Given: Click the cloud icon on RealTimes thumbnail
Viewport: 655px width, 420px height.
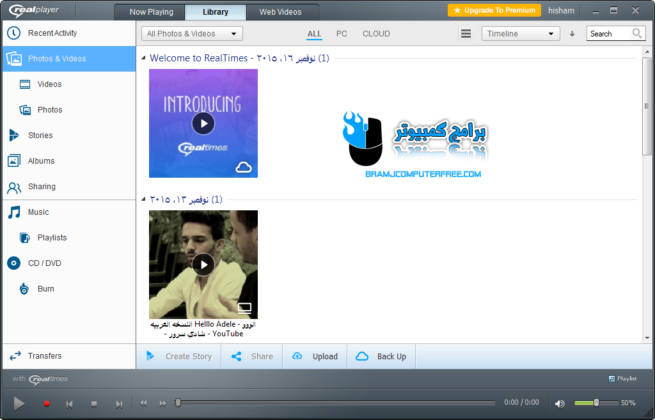Looking at the screenshot, I should [x=244, y=168].
